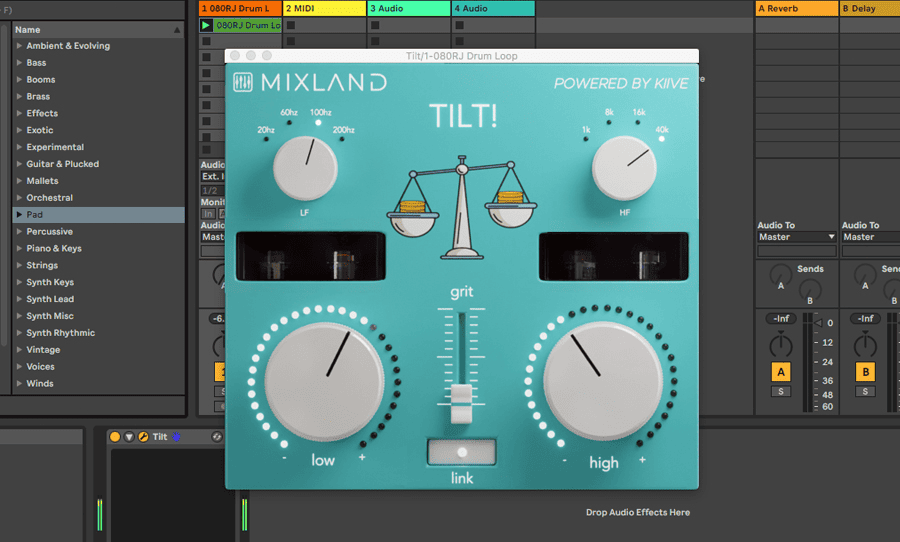Expand the Ambient & Evolving category
This screenshot has height=542, width=900.
tap(19, 46)
